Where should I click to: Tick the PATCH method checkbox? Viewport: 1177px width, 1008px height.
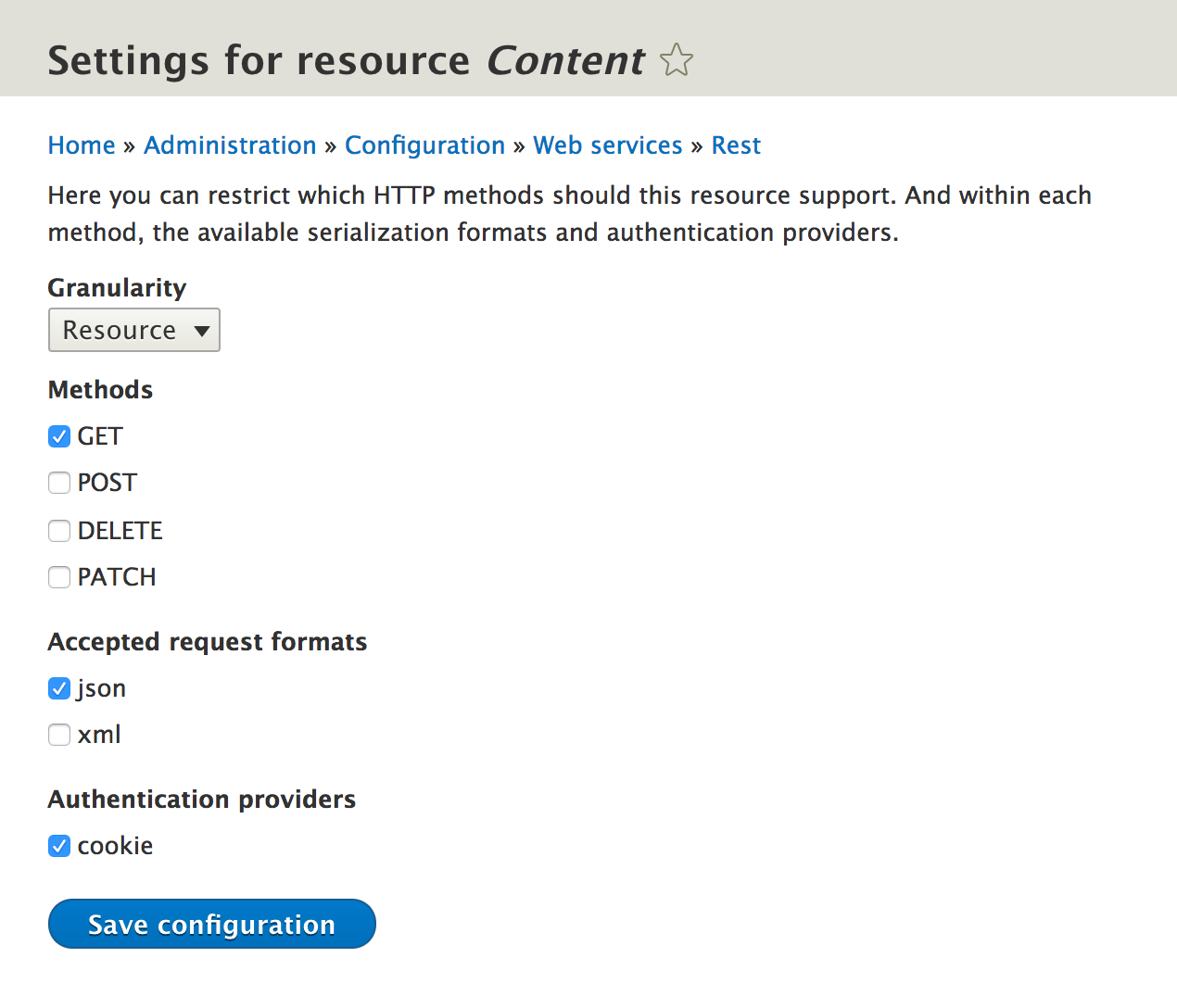tap(59, 577)
